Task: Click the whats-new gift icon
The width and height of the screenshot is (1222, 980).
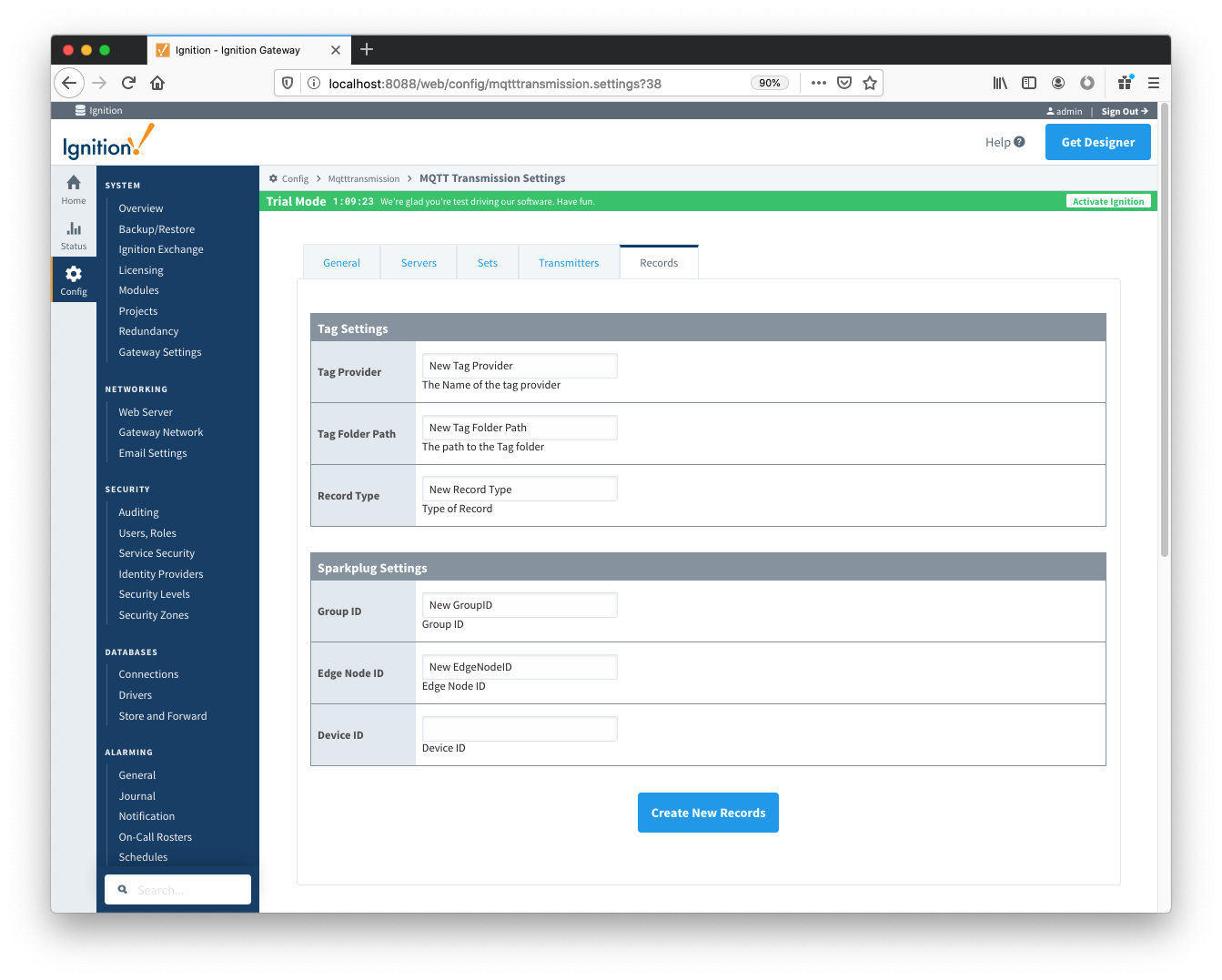Action: tap(1125, 83)
